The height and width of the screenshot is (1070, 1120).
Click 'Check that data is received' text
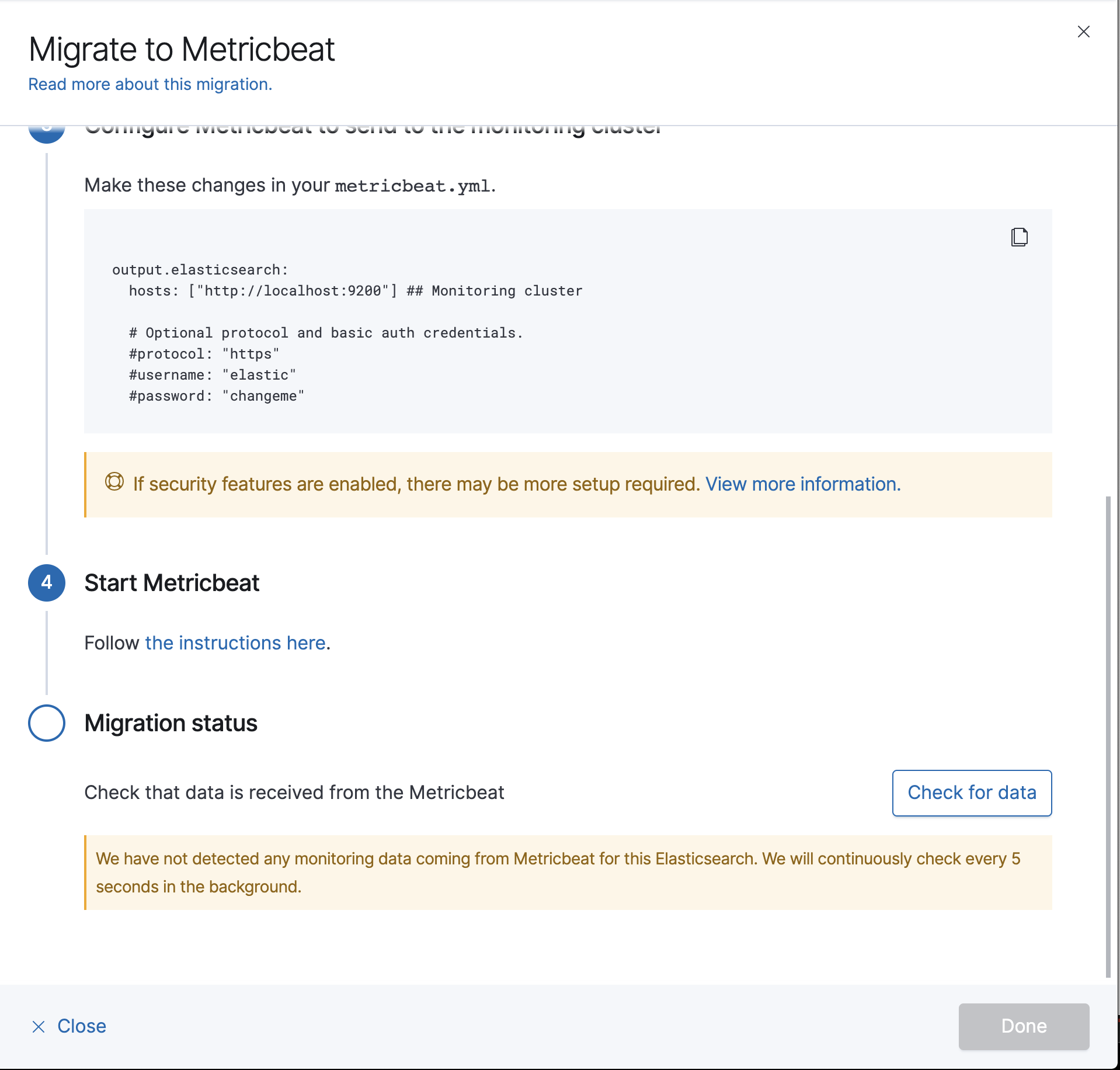pos(294,793)
